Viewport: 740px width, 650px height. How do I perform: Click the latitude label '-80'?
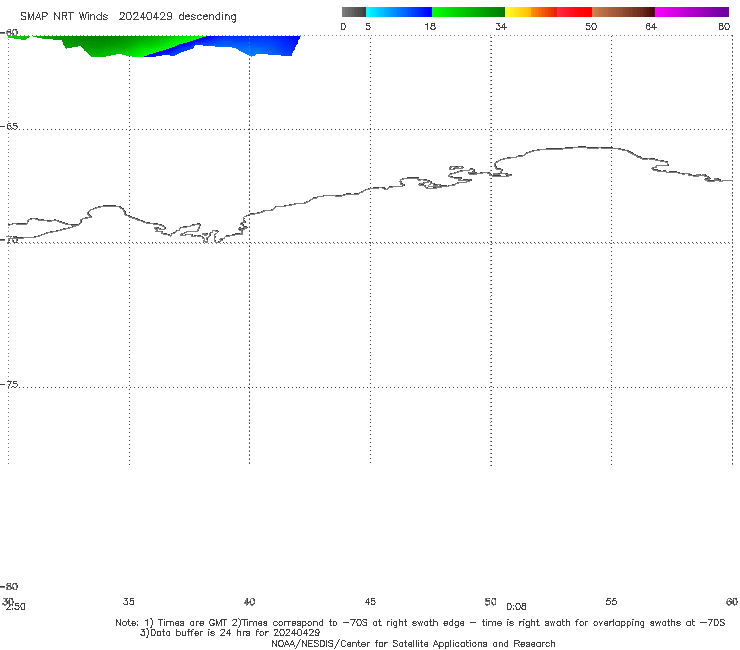(x=9, y=586)
